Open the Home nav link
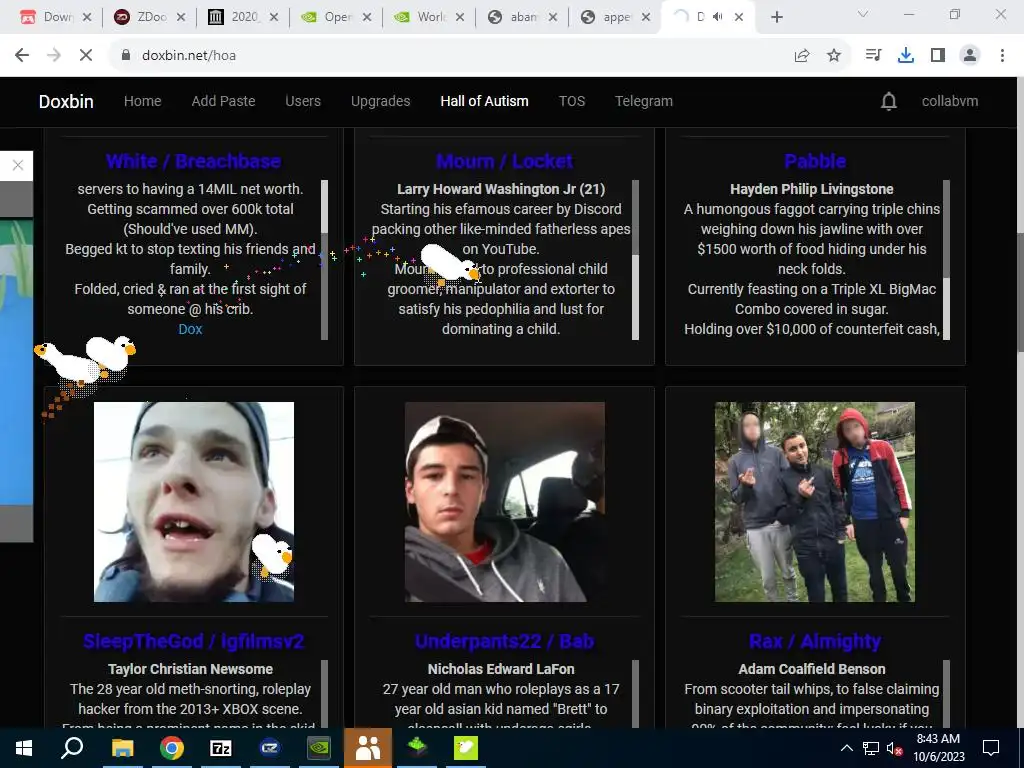Viewport: 1024px width, 768px height. point(142,101)
